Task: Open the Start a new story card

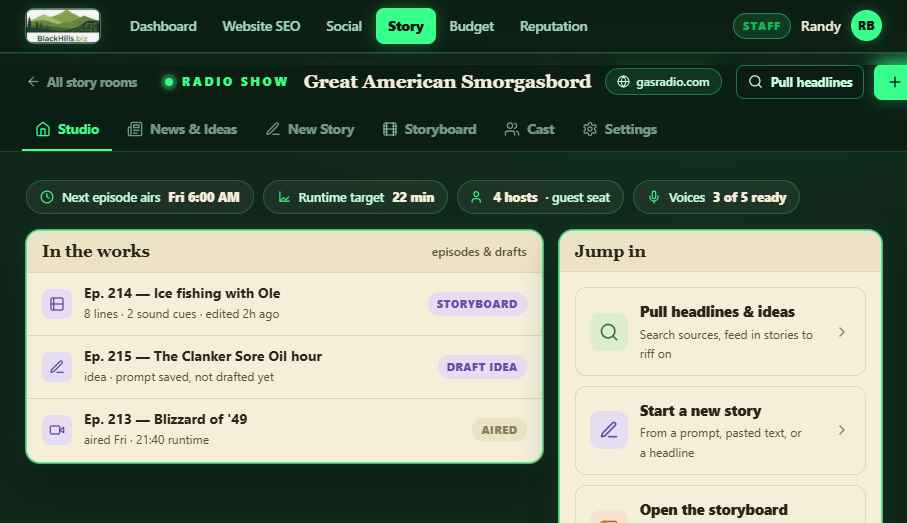Action: (x=720, y=430)
